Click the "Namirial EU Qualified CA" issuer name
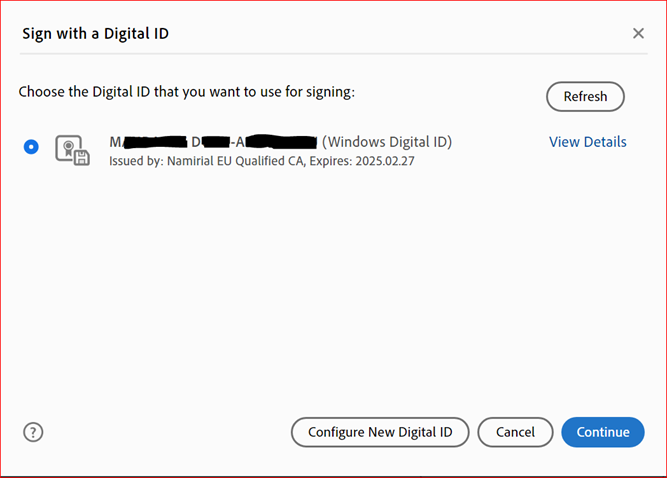This screenshot has width=667, height=478. [235, 161]
